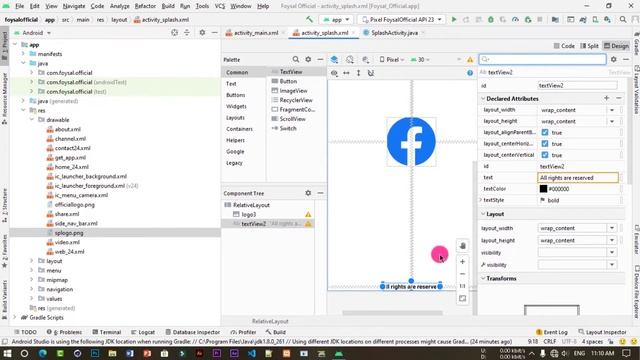Click attributes search field
Viewport: 640px width, 360px height.
[542, 60]
